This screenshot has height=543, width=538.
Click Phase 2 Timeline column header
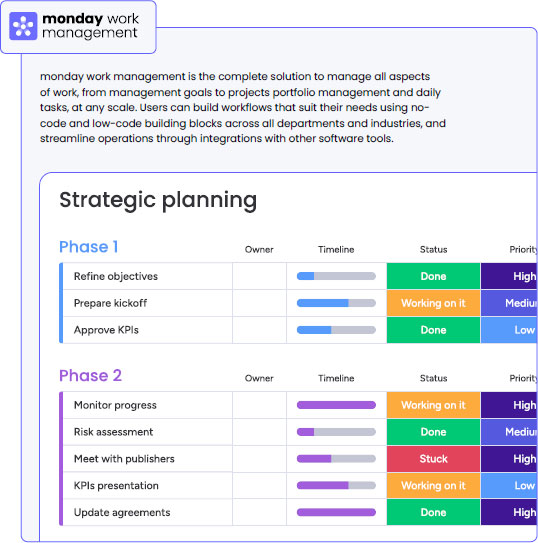coord(336,378)
